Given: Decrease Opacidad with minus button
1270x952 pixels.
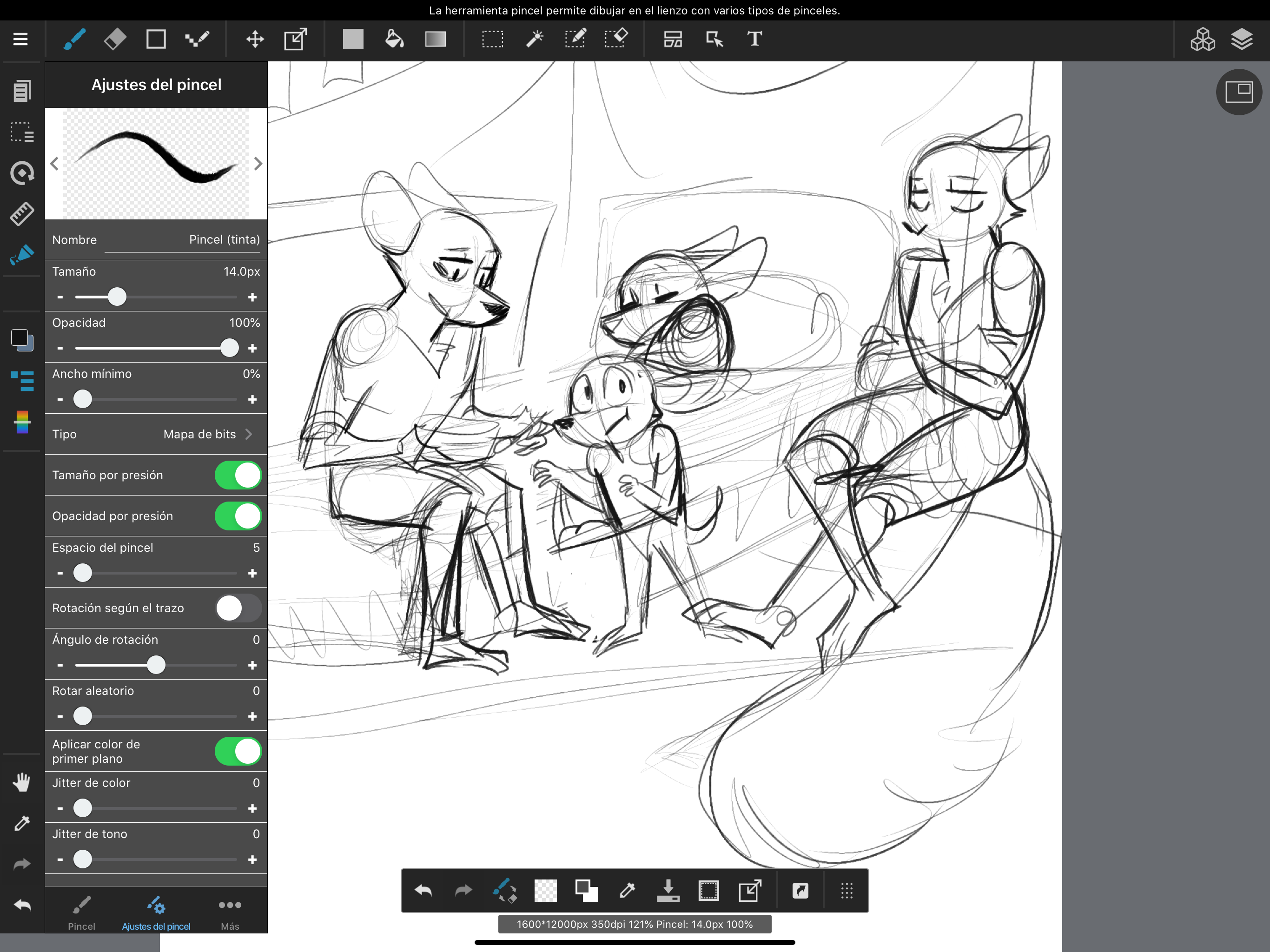Looking at the screenshot, I should click(60, 349).
